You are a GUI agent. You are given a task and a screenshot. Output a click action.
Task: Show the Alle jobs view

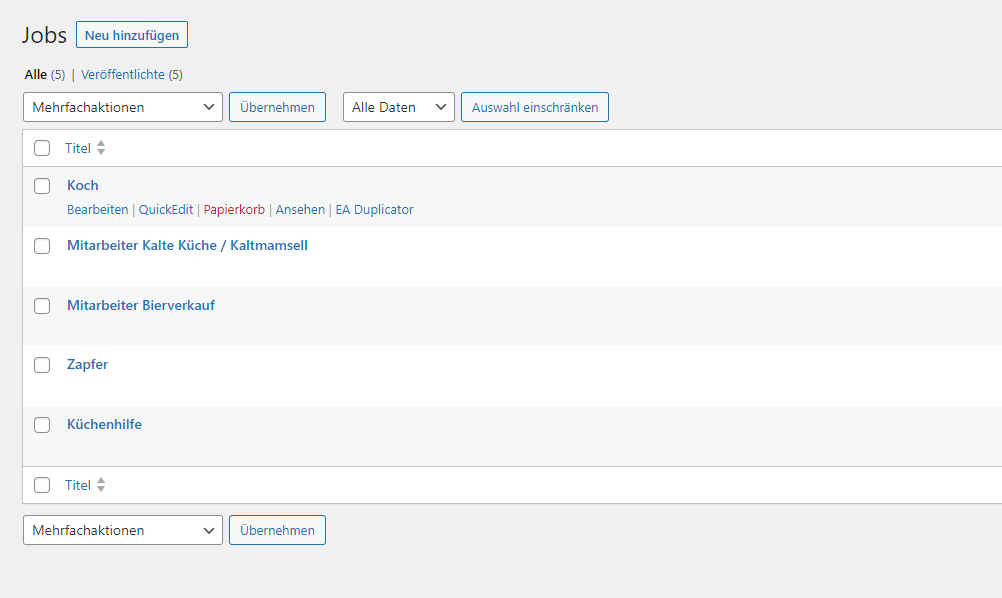[36, 75]
